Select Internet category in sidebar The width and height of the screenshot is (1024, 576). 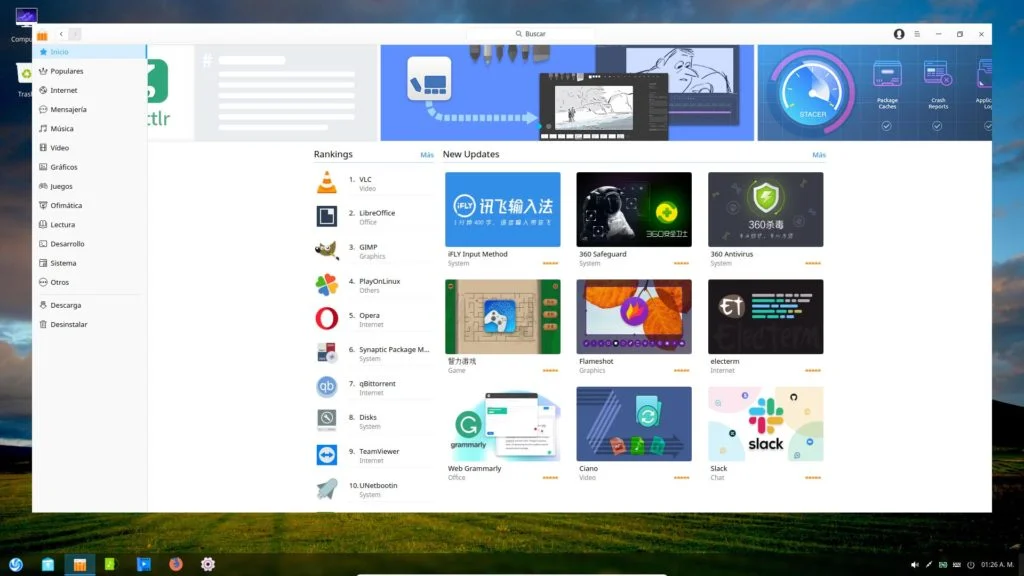[x=89, y=90]
